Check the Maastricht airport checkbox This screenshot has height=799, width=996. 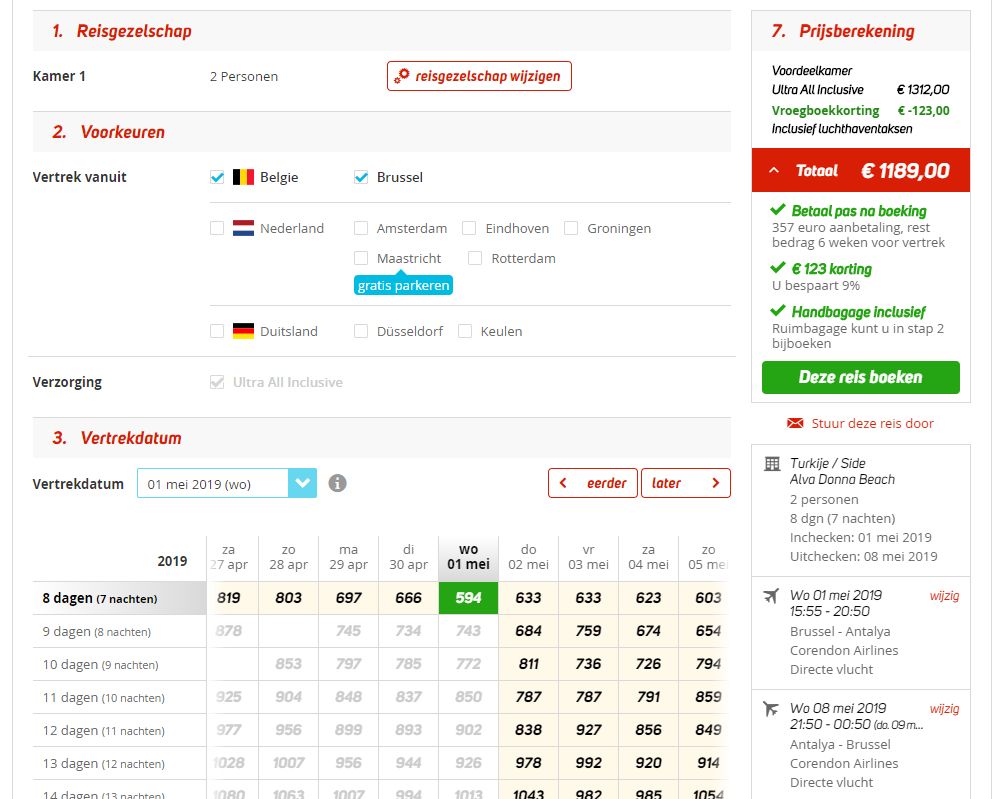(x=361, y=258)
